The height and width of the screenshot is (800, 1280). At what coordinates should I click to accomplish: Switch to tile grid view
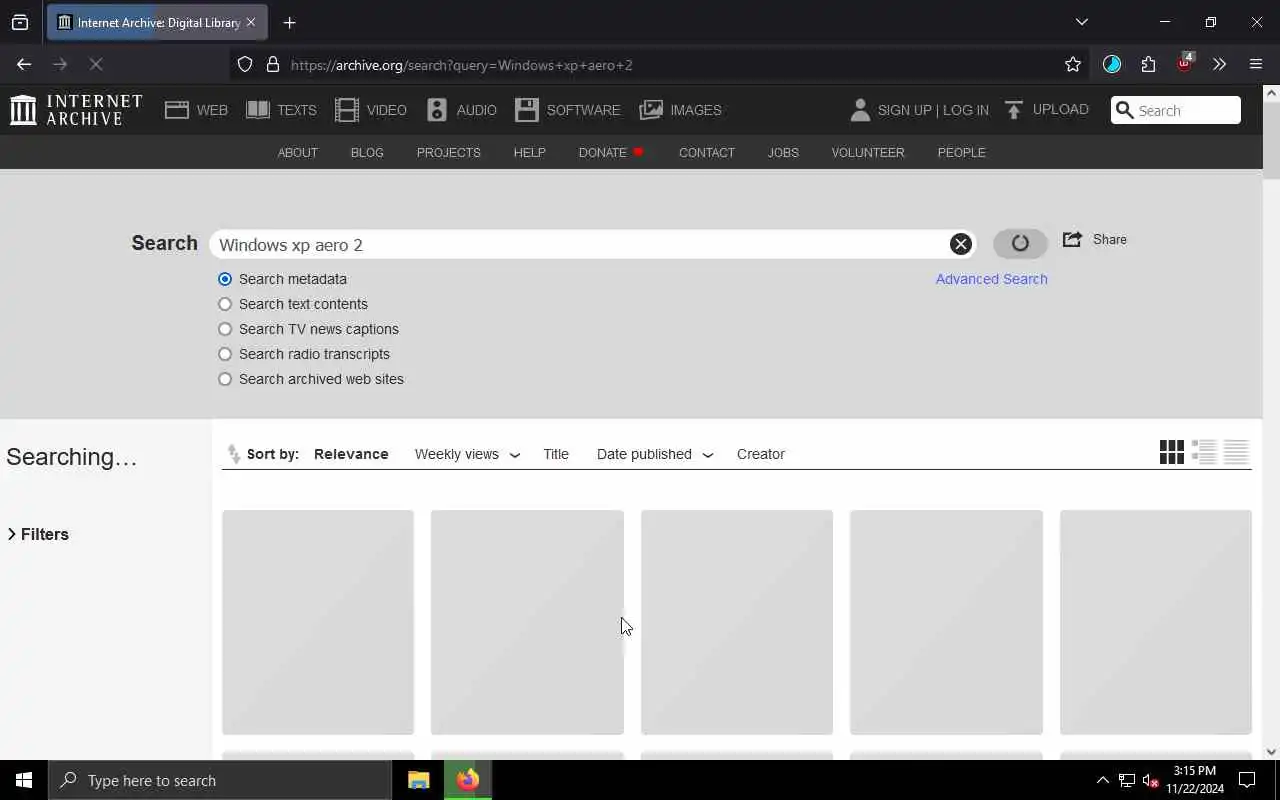(1171, 452)
